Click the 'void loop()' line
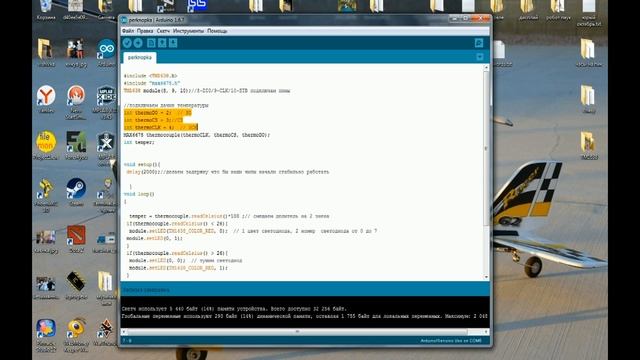Screen dimensions: 640x360 coord(139,194)
